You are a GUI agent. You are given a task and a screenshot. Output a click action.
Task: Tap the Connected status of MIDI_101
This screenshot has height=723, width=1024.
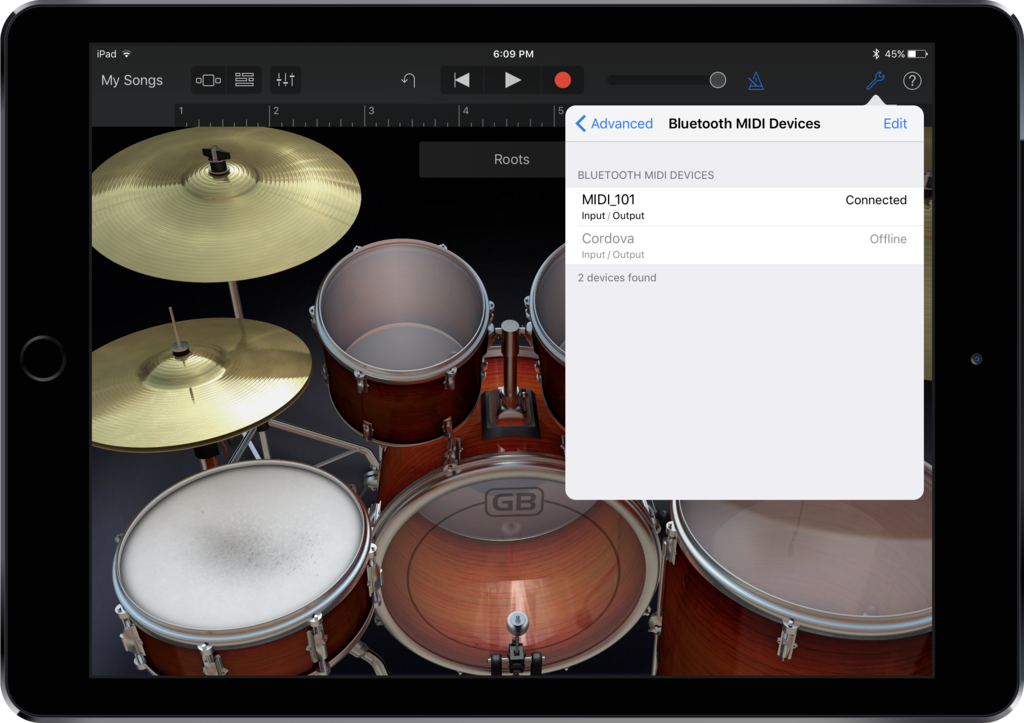pos(876,200)
